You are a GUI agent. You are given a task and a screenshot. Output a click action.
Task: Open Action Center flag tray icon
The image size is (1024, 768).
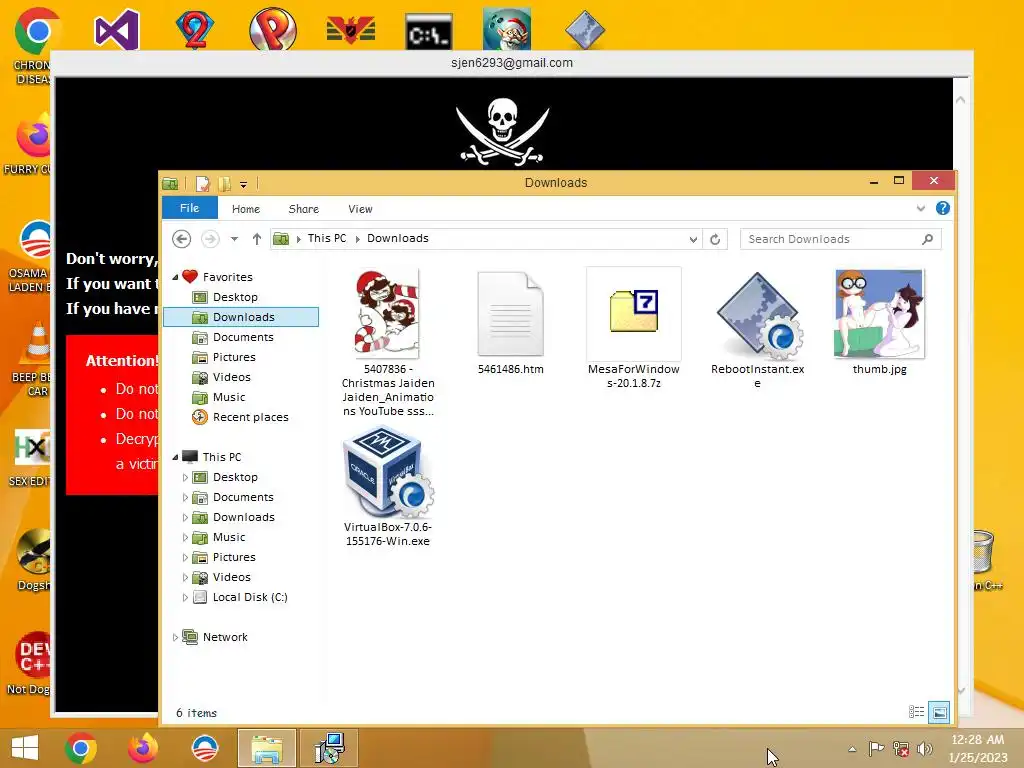click(x=876, y=749)
